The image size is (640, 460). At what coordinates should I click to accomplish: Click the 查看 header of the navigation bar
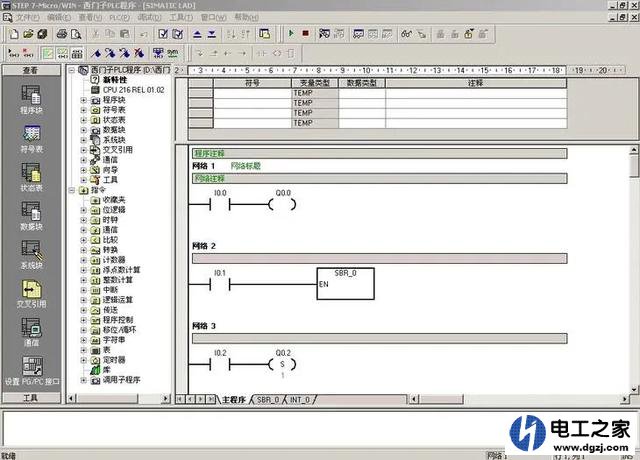point(31,70)
